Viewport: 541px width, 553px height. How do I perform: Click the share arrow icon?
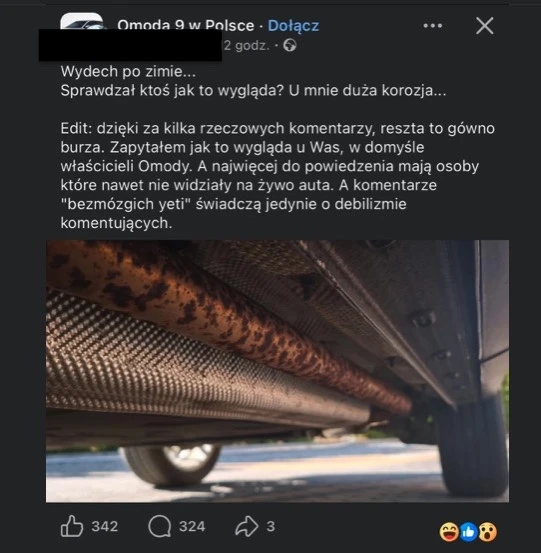pyautogui.click(x=247, y=526)
